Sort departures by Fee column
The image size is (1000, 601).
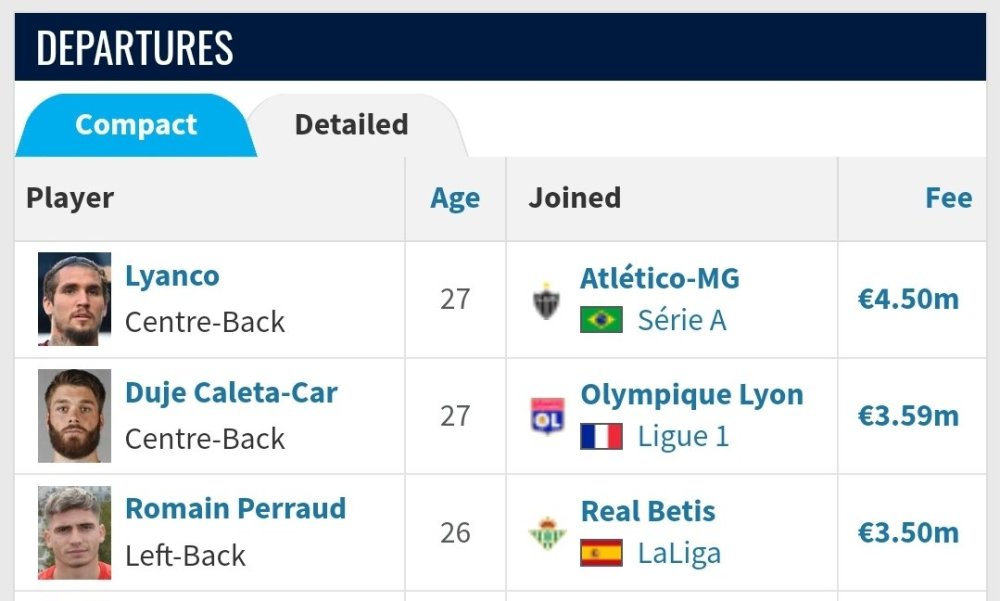coord(948,198)
